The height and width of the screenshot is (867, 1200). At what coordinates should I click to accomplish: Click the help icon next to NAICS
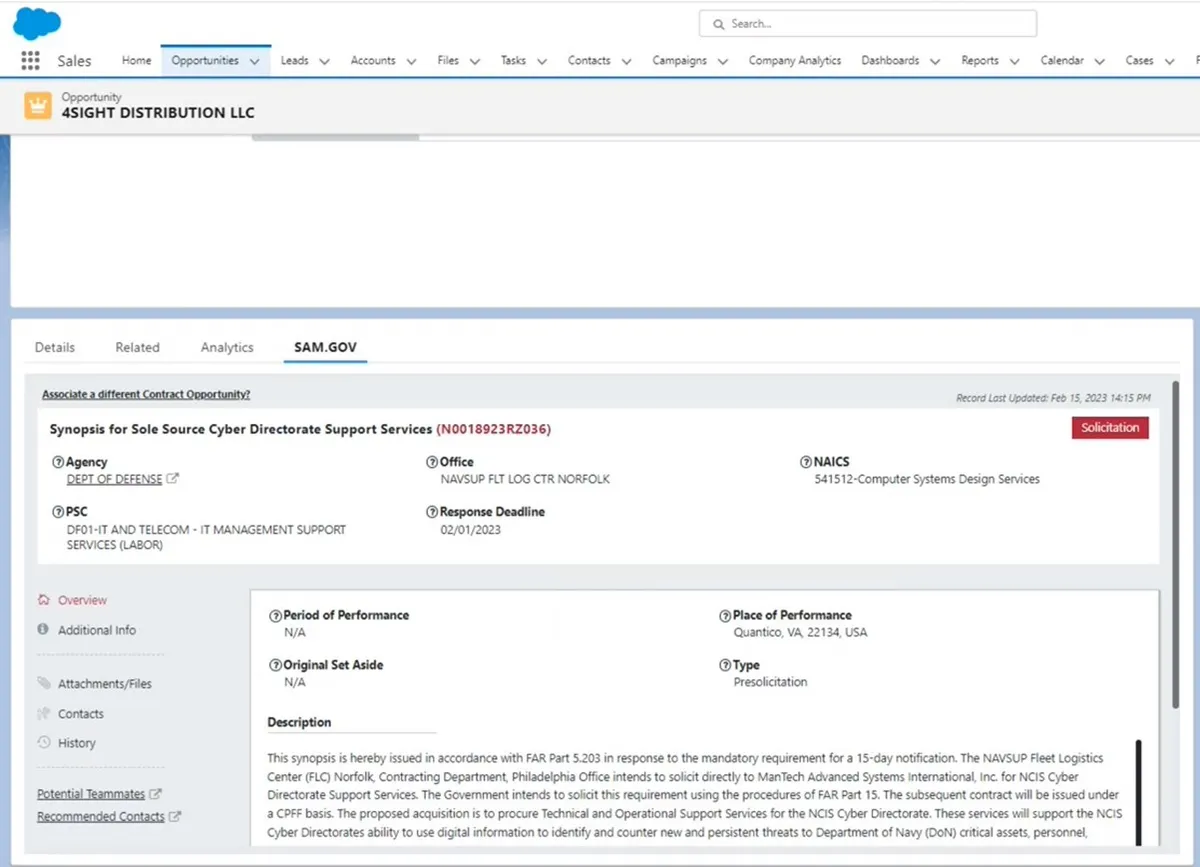pos(805,462)
